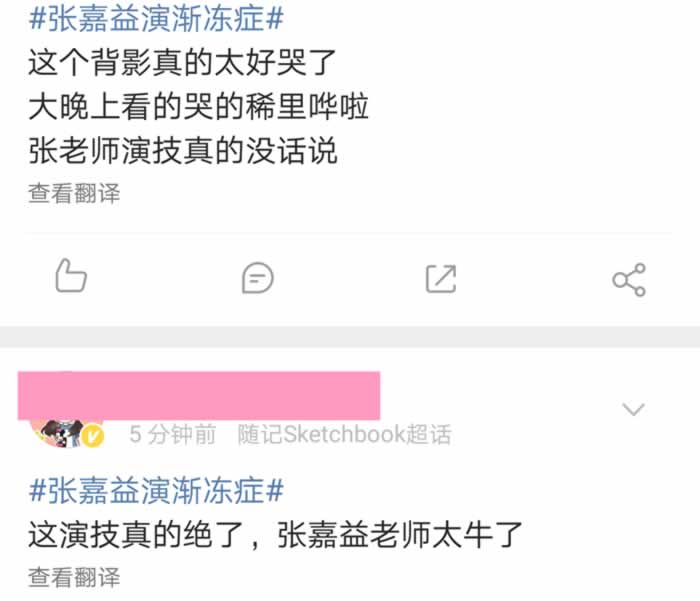Tap 查看翻译 below 张老师演技真的没话说

74,193
